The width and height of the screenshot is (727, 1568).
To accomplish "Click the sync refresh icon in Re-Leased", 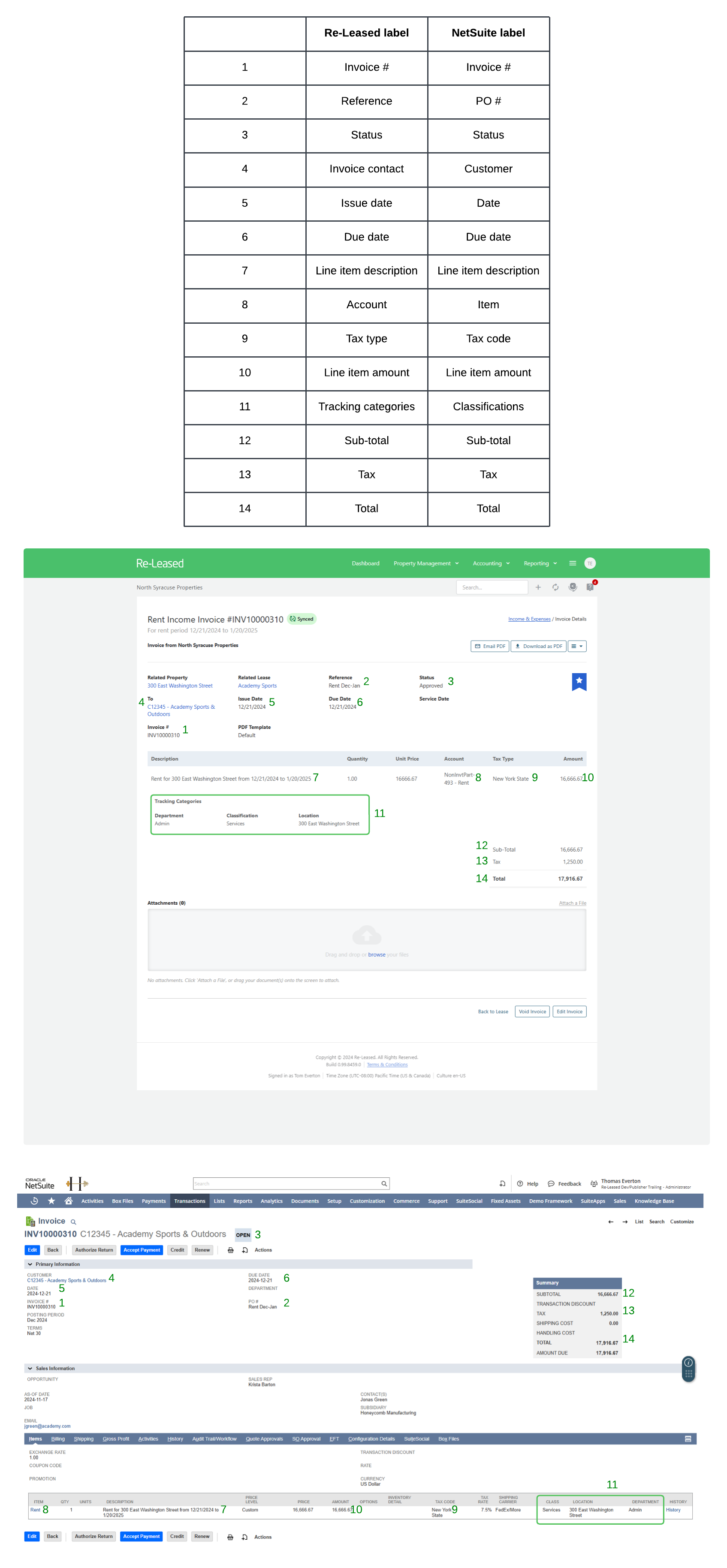I will pos(555,587).
